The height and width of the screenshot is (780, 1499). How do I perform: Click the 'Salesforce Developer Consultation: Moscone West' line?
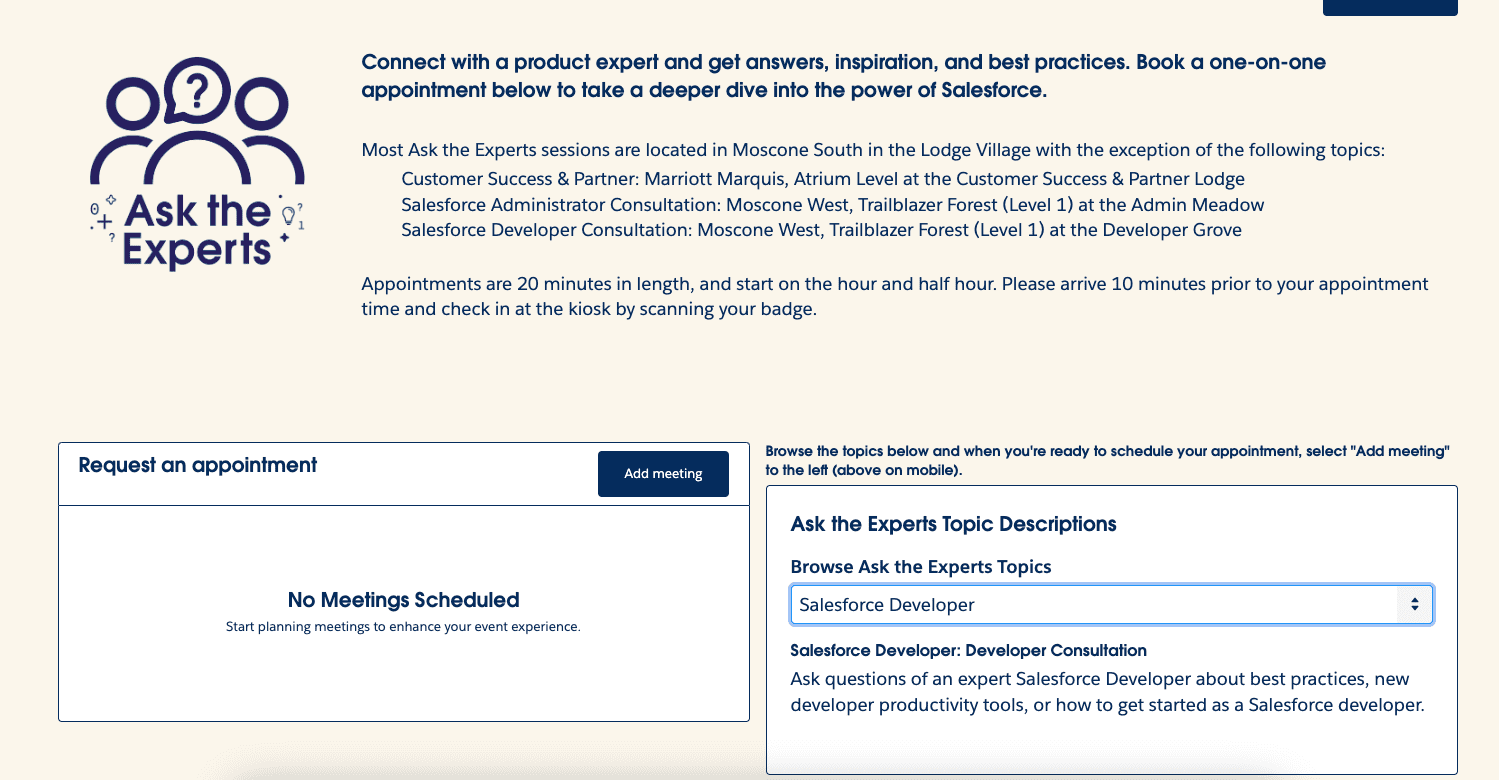coord(821,230)
